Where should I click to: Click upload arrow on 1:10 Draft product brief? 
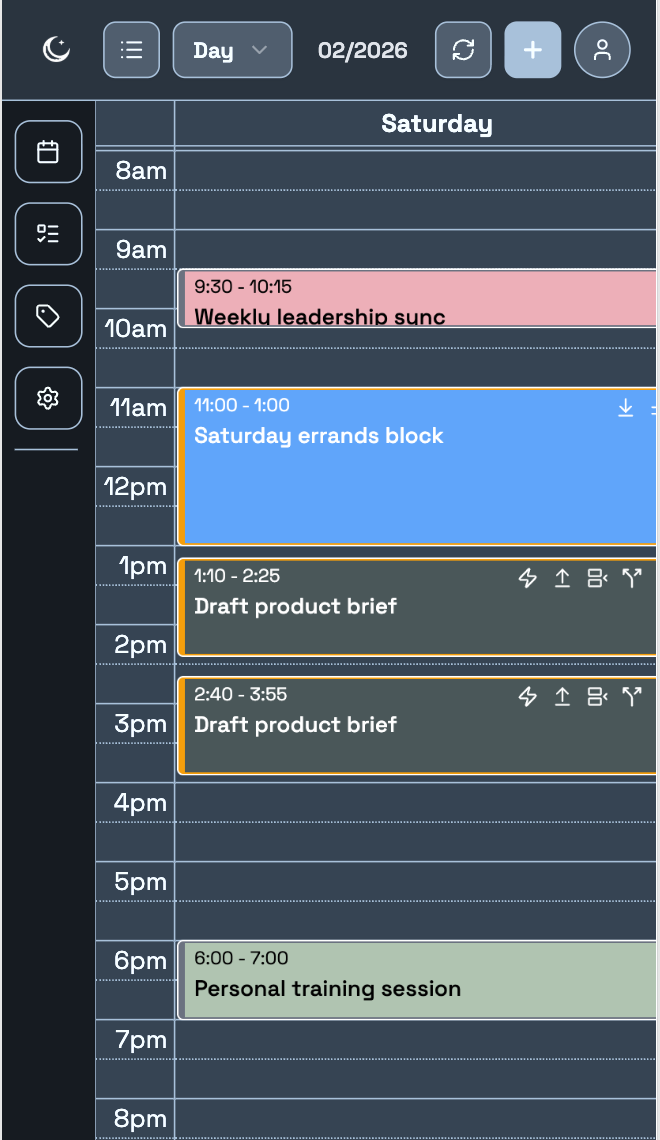(x=562, y=578)
